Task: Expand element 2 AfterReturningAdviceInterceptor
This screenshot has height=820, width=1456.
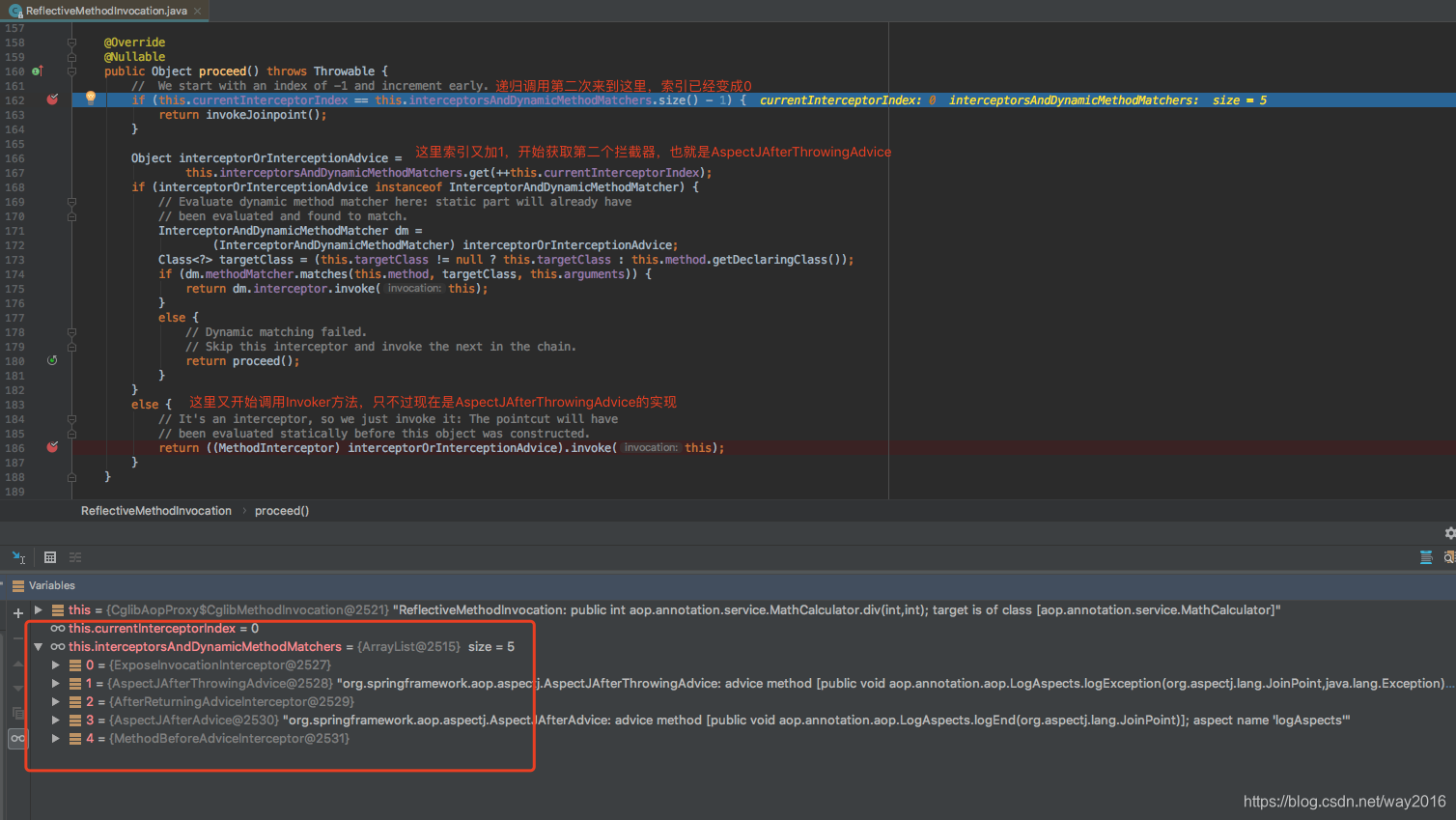Action: click(55, 701)
